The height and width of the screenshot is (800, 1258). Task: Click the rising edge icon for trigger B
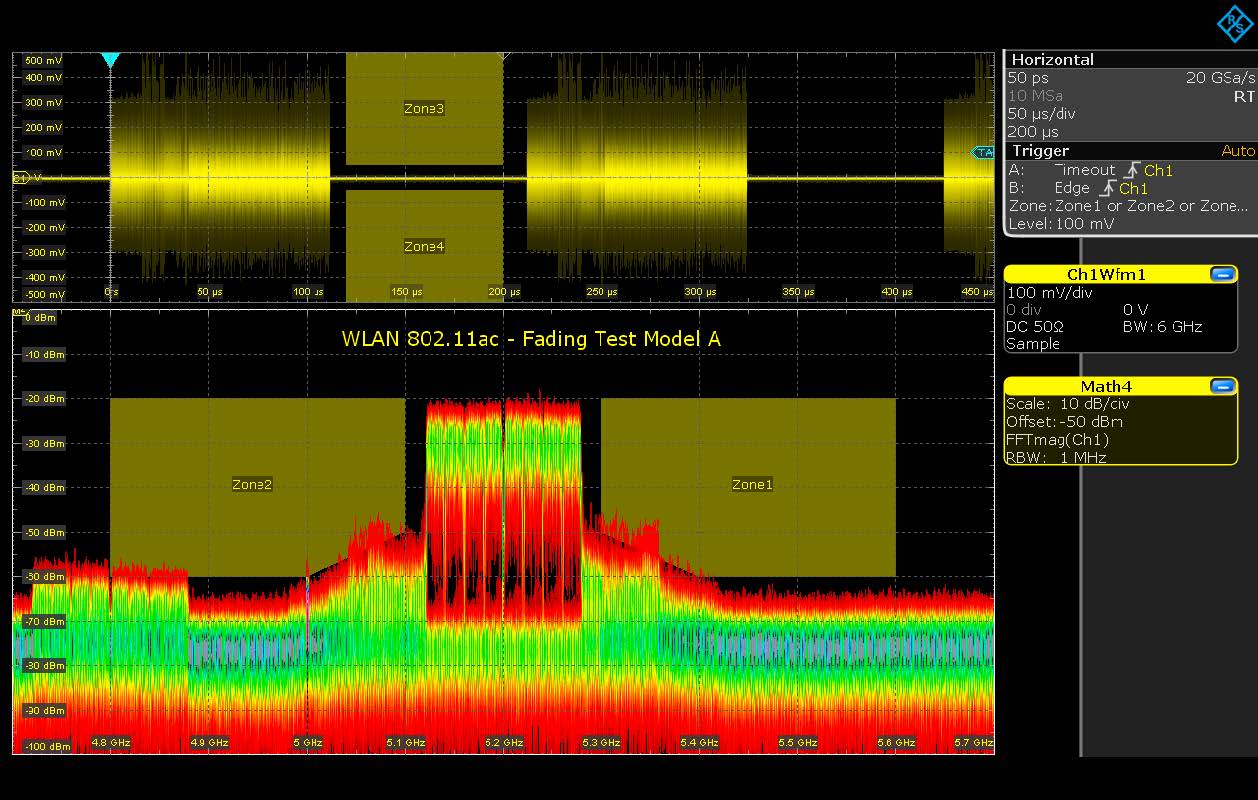pos(1107,189)
